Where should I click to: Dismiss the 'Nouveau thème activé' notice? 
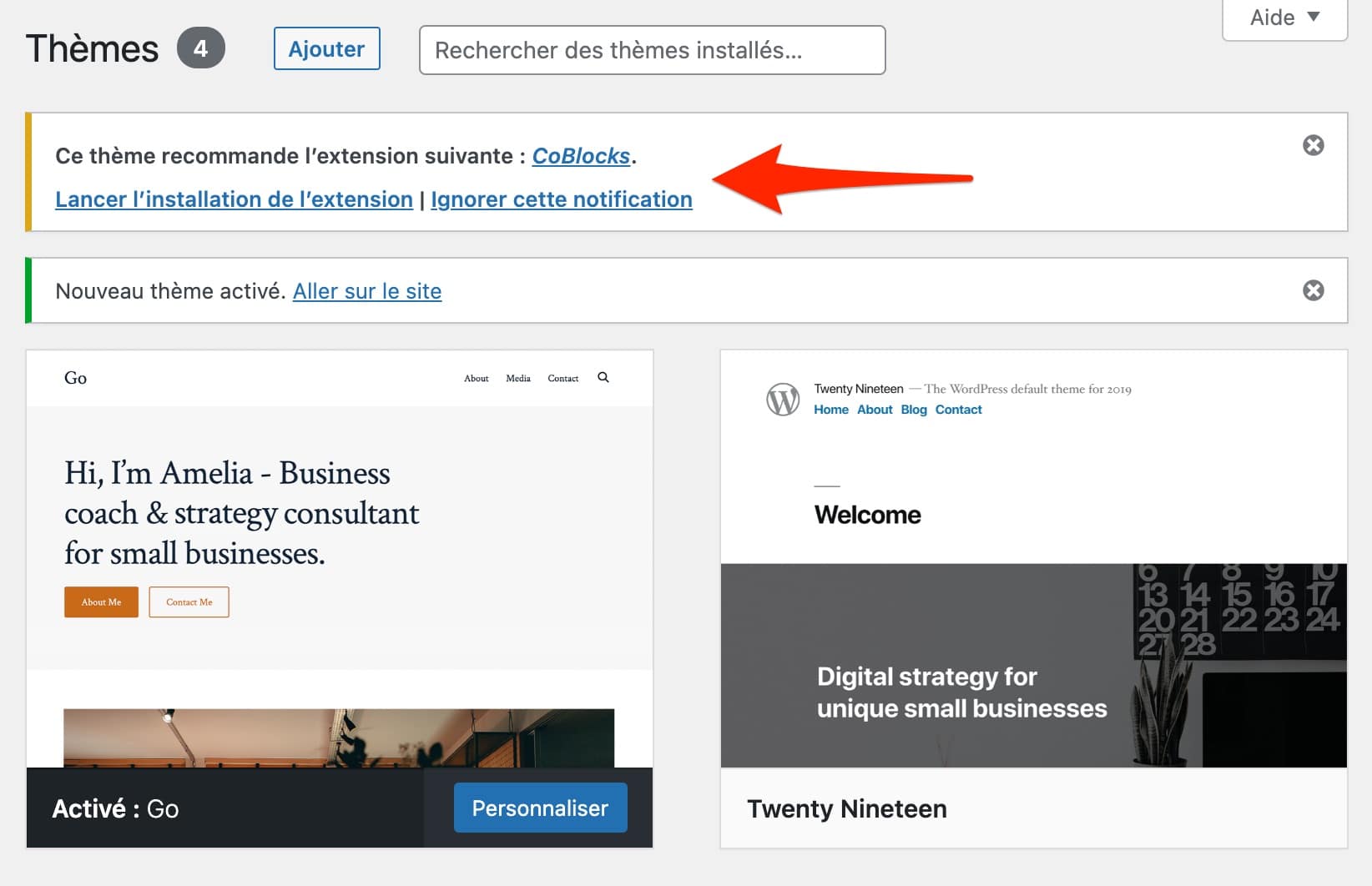pos(1313,290)
